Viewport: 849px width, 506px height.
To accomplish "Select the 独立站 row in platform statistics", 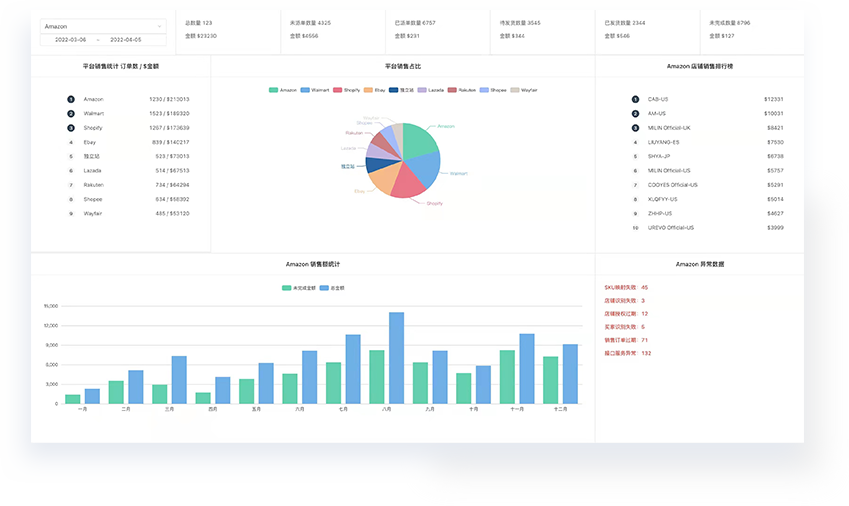I will tap(128, 156).
